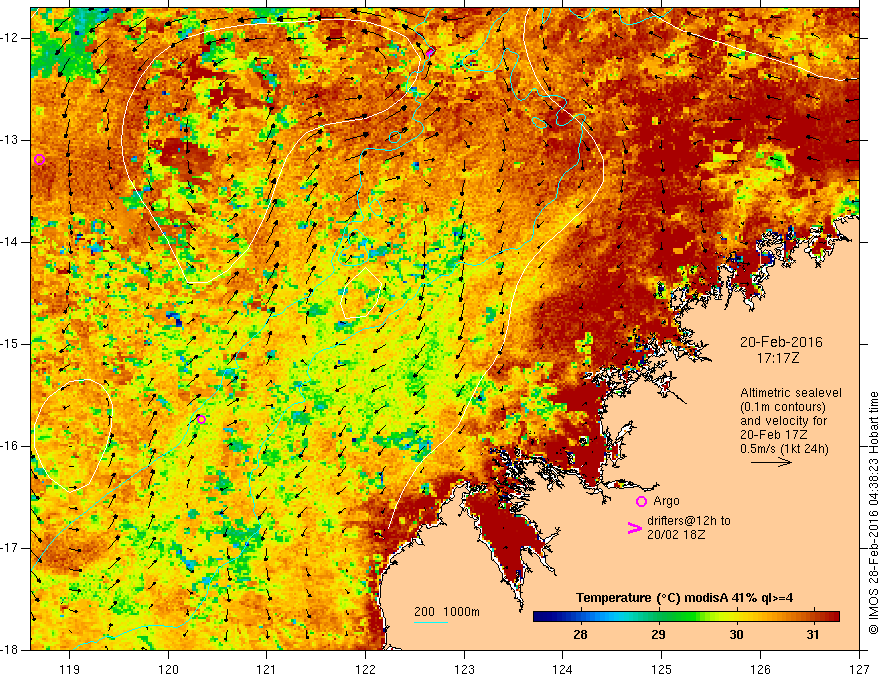This screenshot has height=680, width=880.
Task: Click latitude axis label -14
Action: click(9, 242)
